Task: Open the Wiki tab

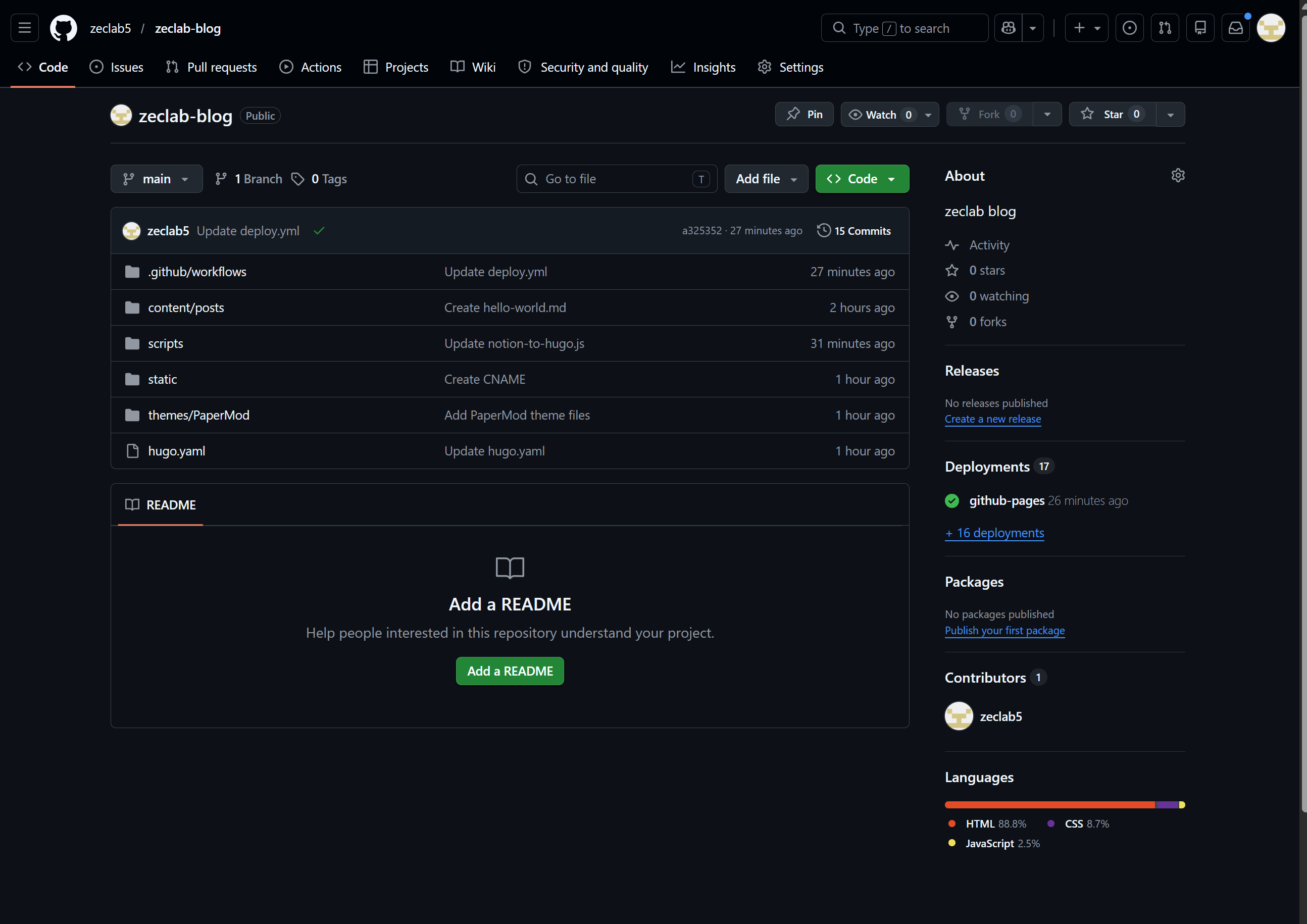Action: point(473,67)
